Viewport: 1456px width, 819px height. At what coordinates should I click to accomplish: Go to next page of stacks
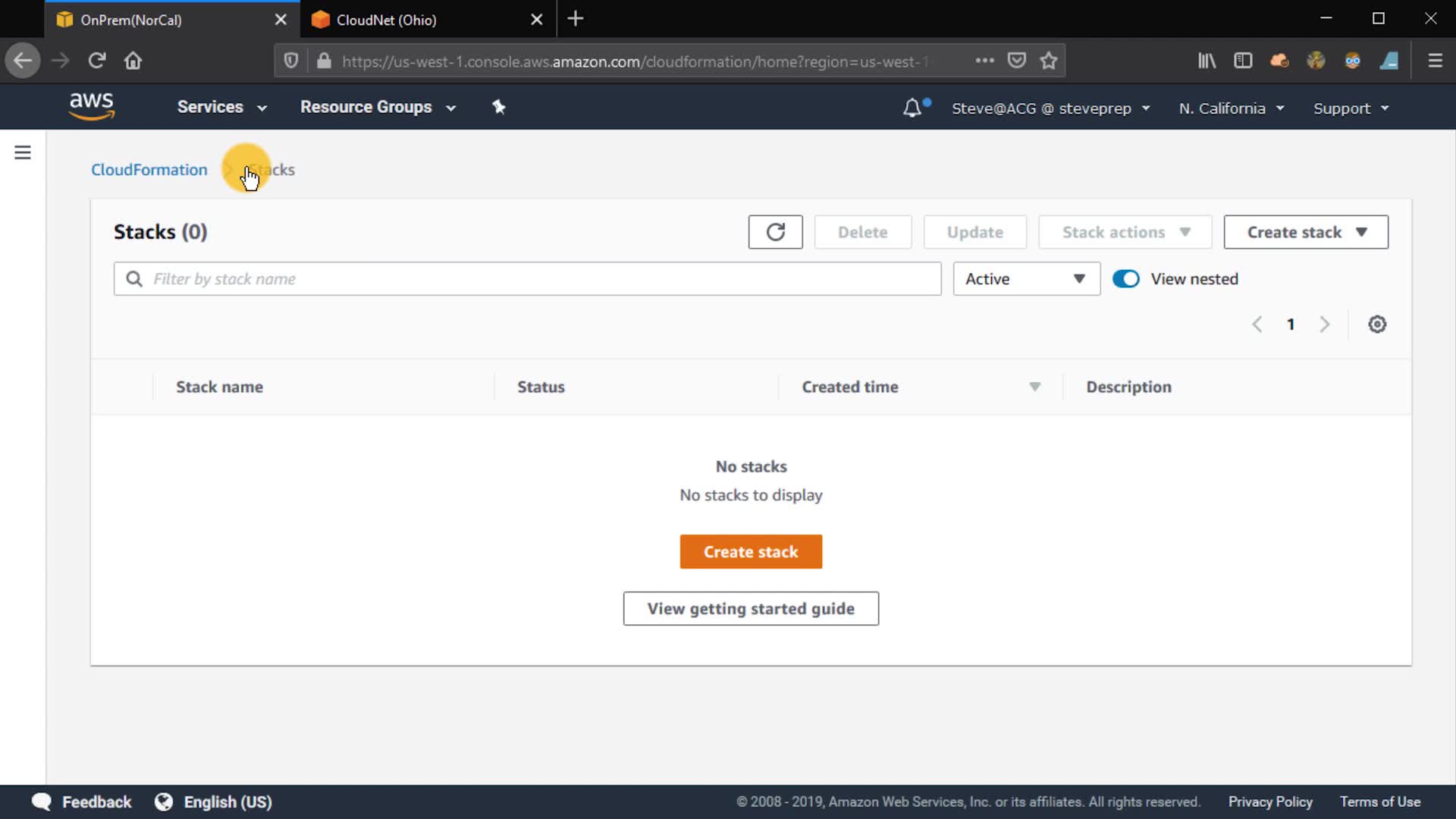point(1324,325)
